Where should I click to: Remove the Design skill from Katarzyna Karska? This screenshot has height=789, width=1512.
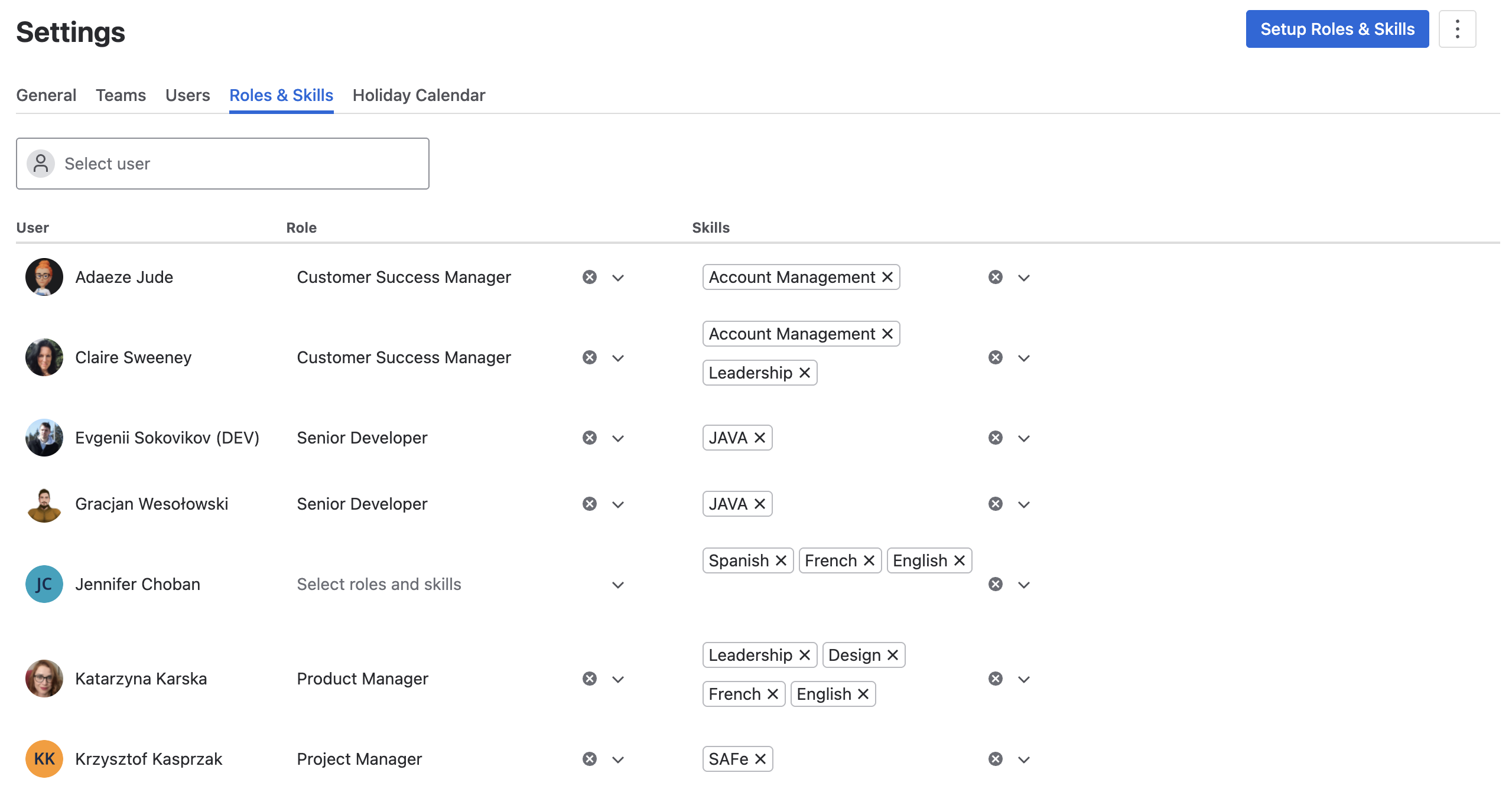893,654
